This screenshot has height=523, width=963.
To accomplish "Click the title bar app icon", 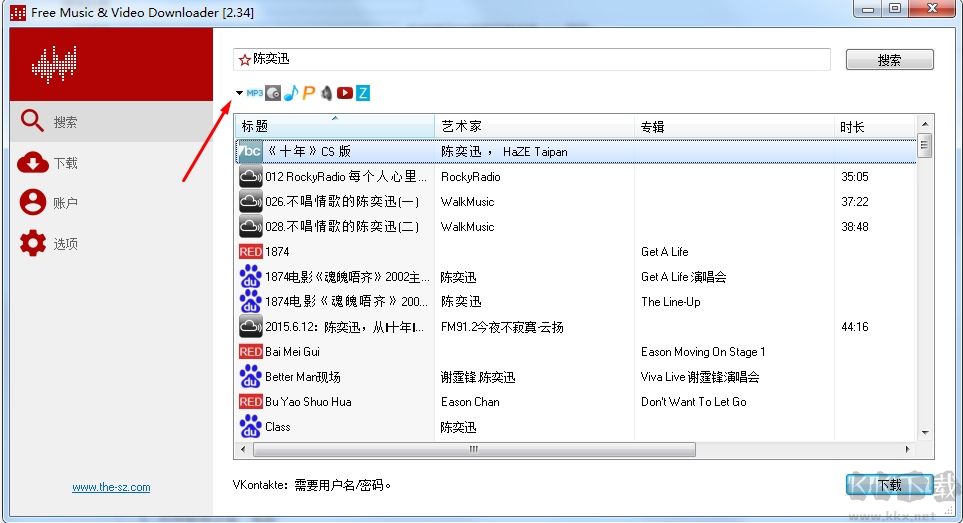I will coord(18,12).
